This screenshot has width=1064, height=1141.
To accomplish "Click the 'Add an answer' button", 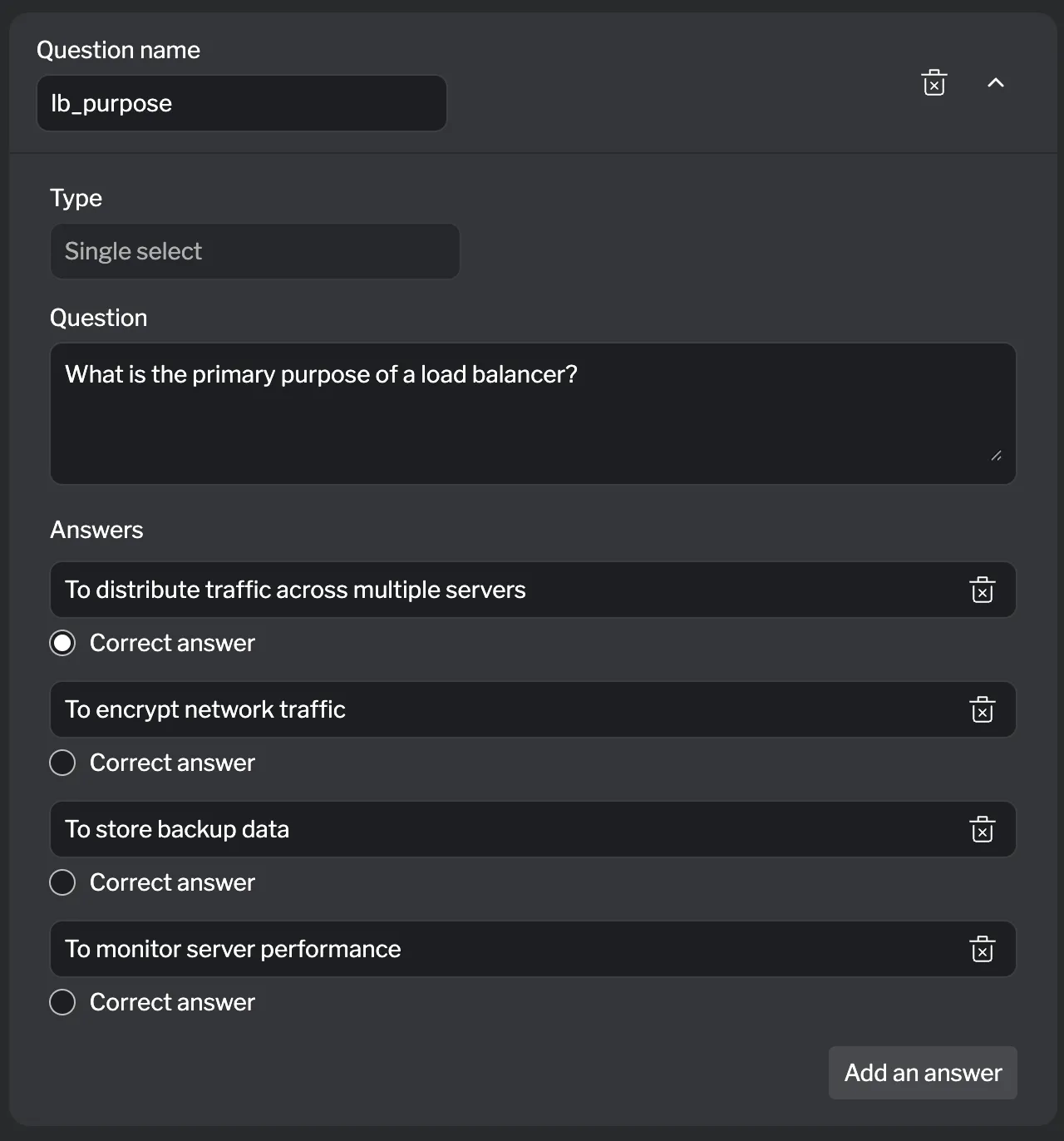I will tap(922, 1073).
